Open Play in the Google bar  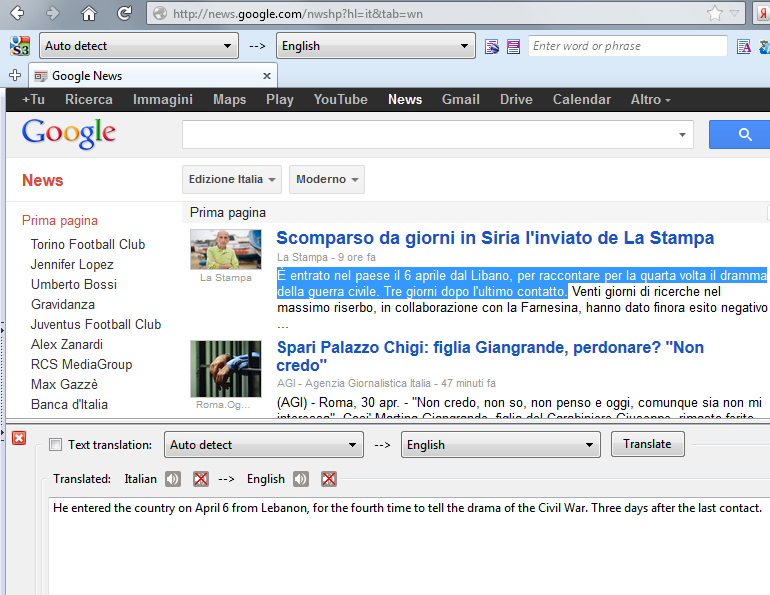(280, 99)
